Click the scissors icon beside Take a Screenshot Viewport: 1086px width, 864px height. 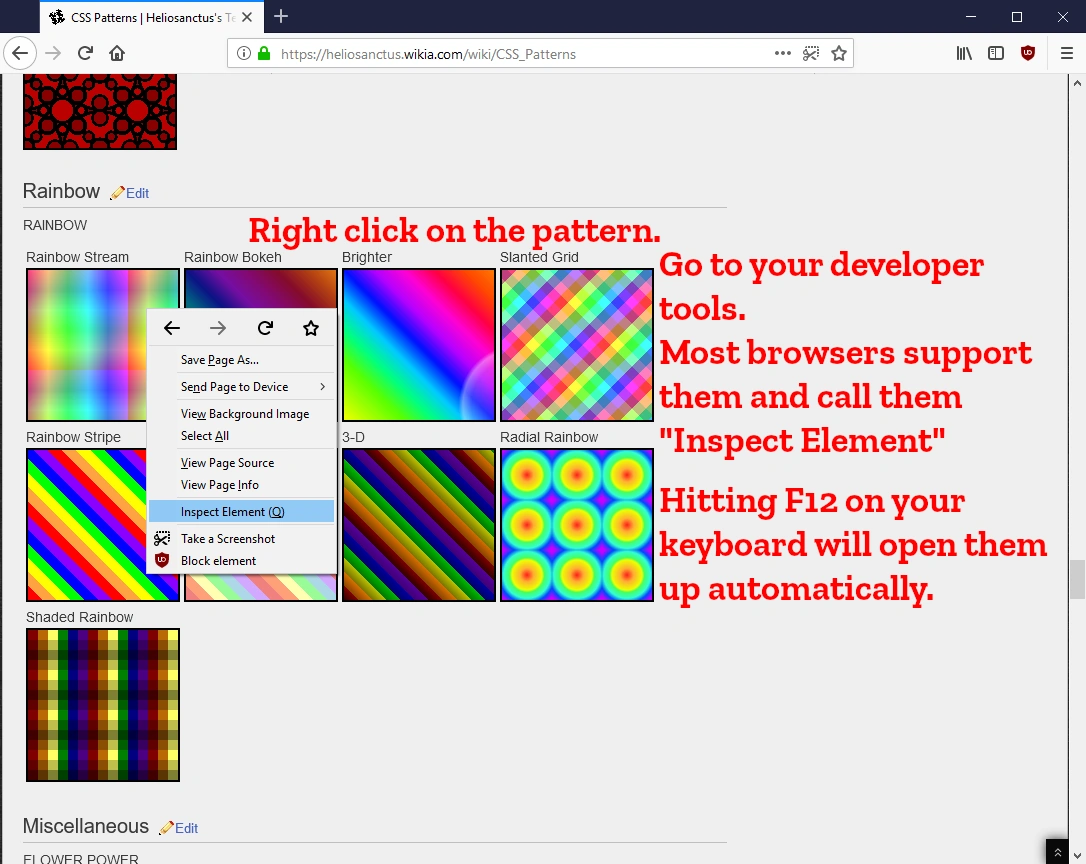[162, 538]
